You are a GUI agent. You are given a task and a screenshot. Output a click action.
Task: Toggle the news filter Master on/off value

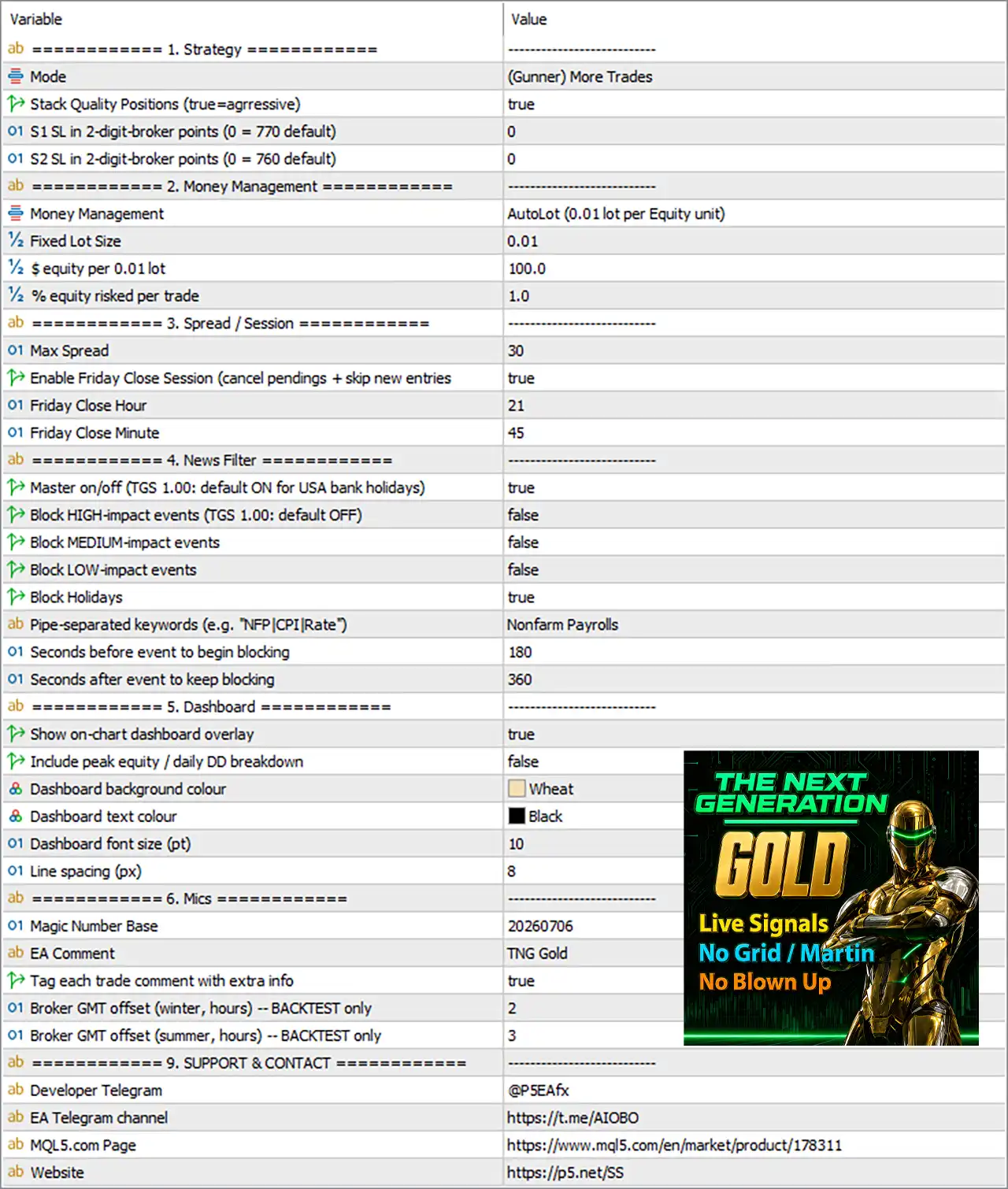click(521, 487)
